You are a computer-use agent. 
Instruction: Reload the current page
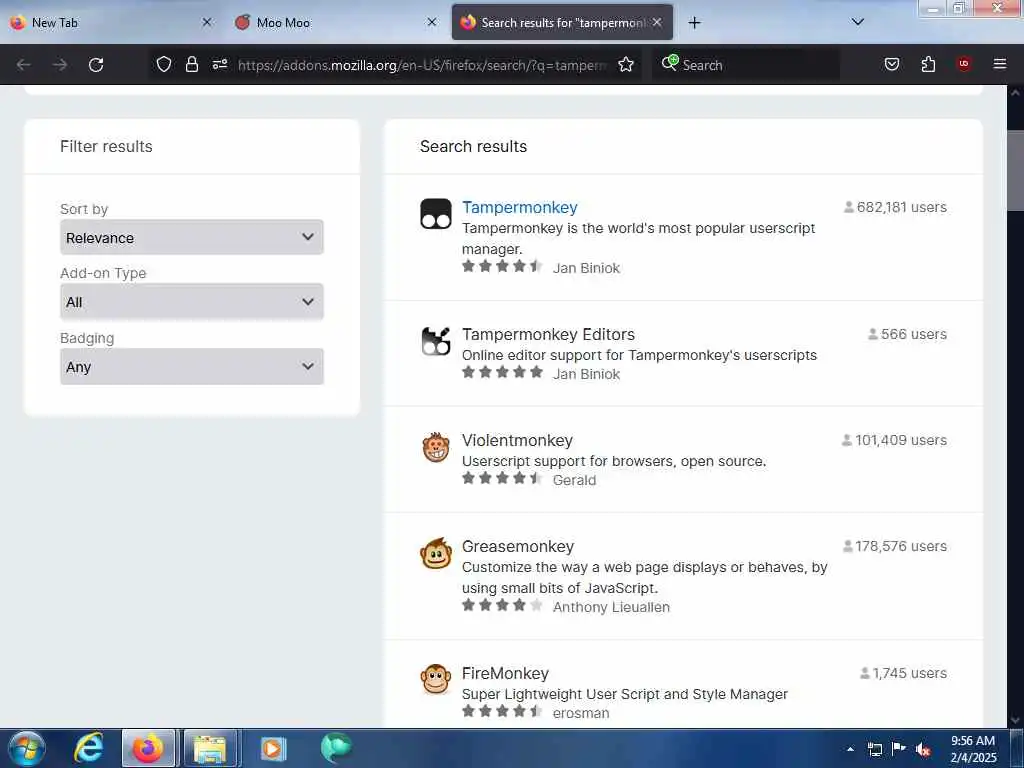(96, 65)
